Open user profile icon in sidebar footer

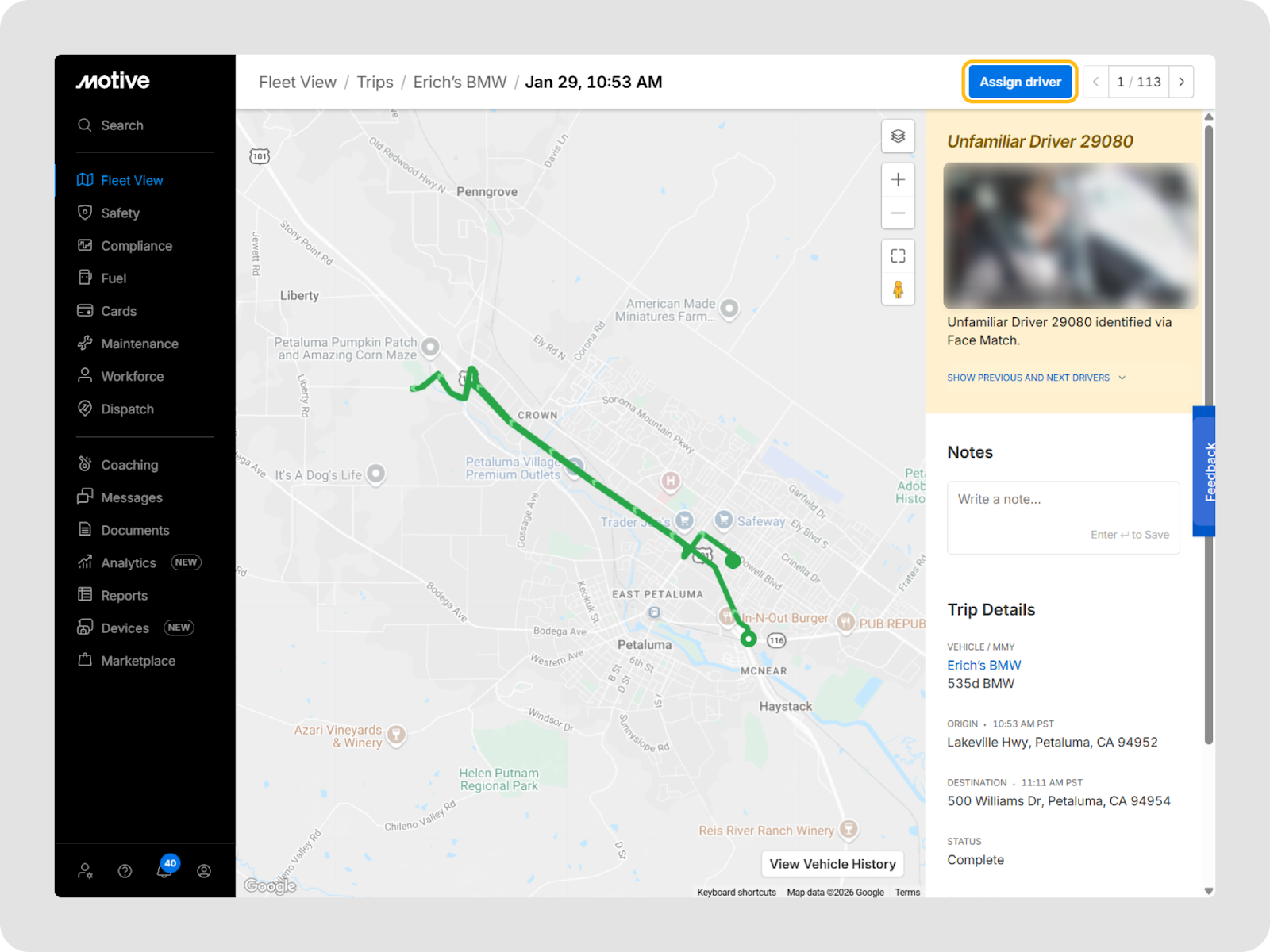[x=204, y=871]
